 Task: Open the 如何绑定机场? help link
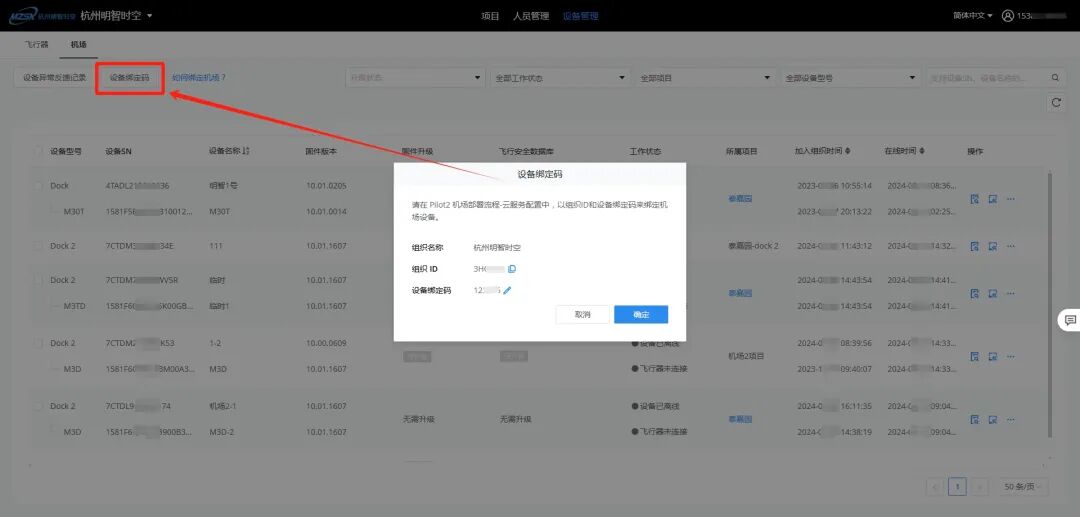coord(199,78)
